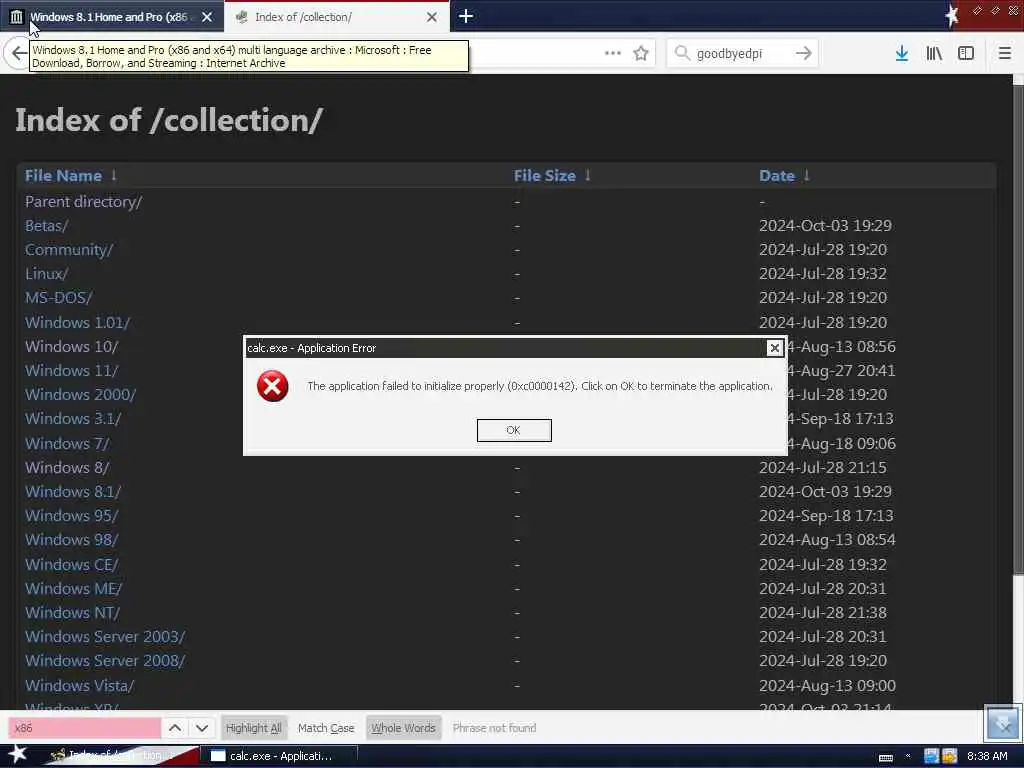The width and height of the screenshot is (1024, 768).
Task: Toggle Highlight All in find bar
Action: coord(253,728)
